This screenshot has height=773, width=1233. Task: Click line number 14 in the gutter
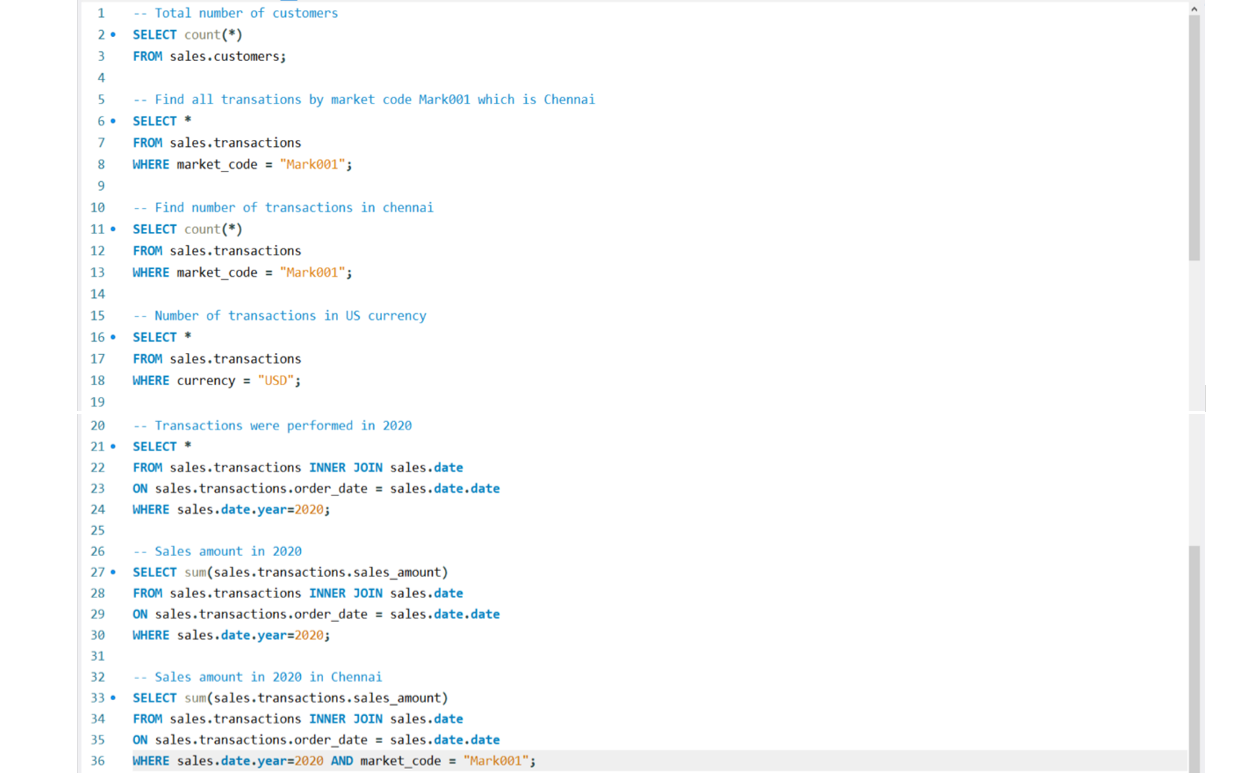click(98, 294)
